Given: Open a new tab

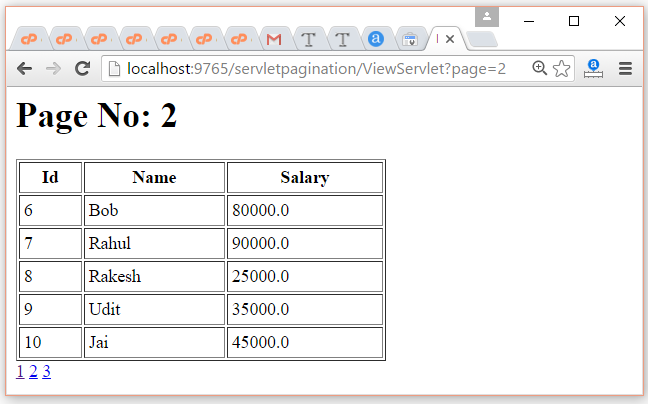Looking at the screenshot, I should (x=481, y=40).
